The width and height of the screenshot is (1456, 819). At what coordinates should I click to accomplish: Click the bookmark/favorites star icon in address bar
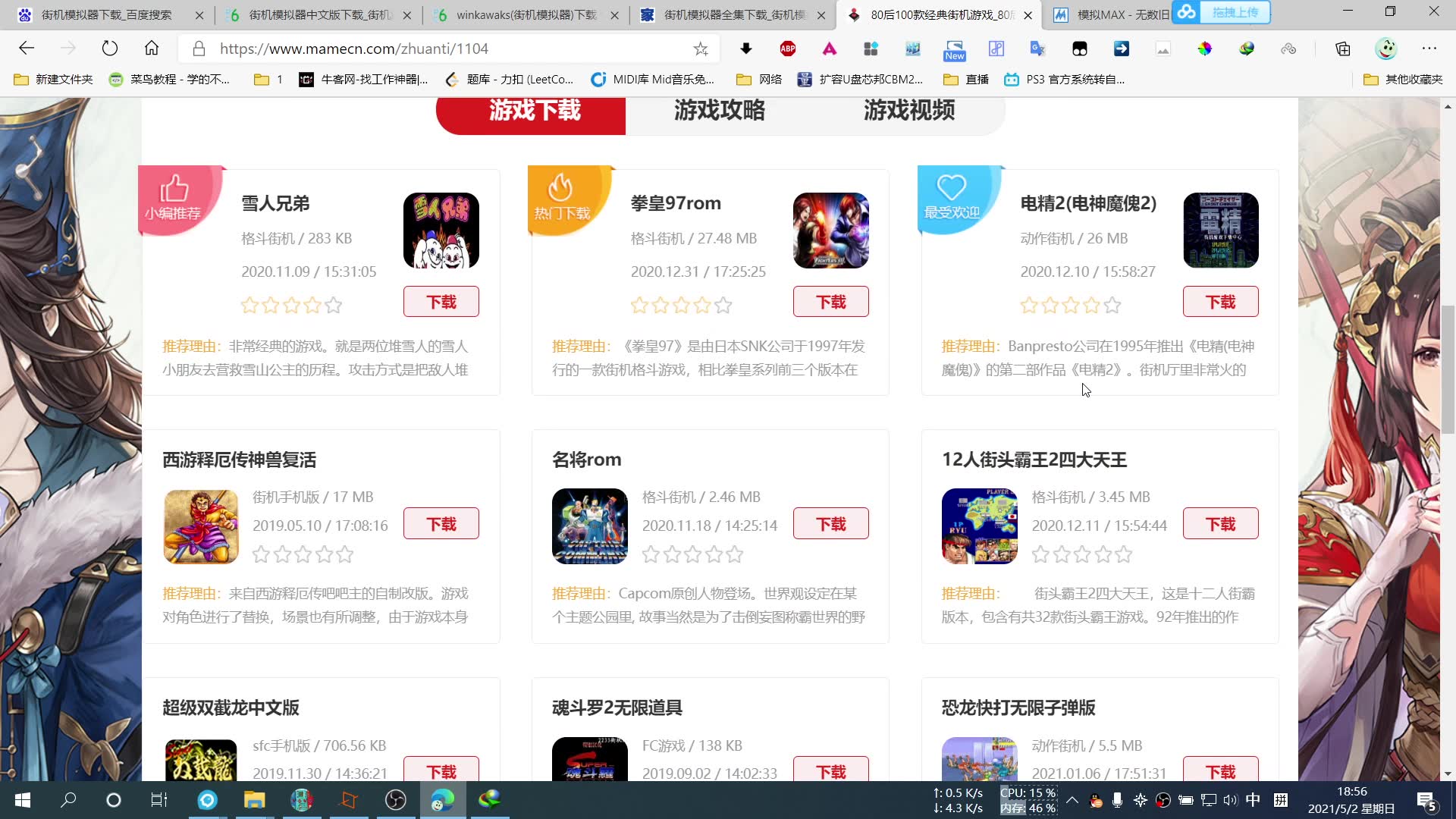coord(701,48)
